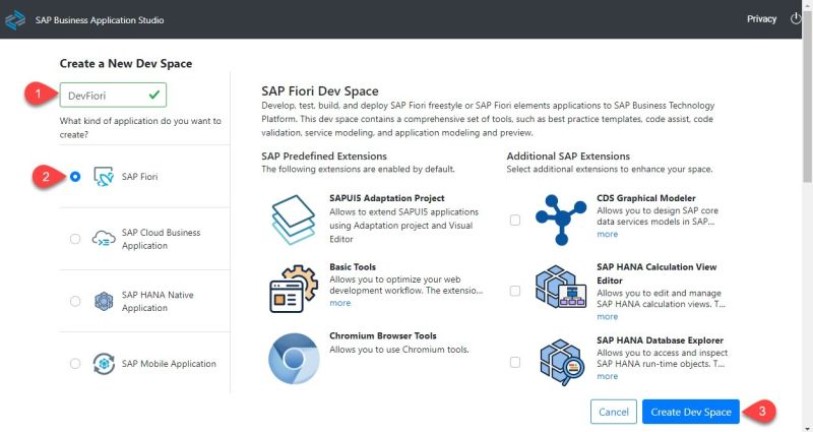Screen dimensions: 813x432
Task: Click the CDS Graphical Modeler icon
Action: (x=561, y=220)
